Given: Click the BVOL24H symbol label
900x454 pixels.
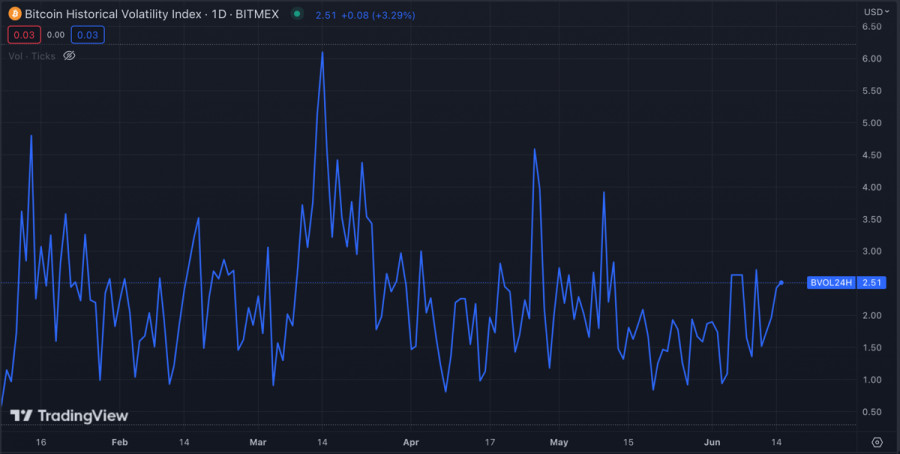Looking at the screenshot, I should pos(830,283).
